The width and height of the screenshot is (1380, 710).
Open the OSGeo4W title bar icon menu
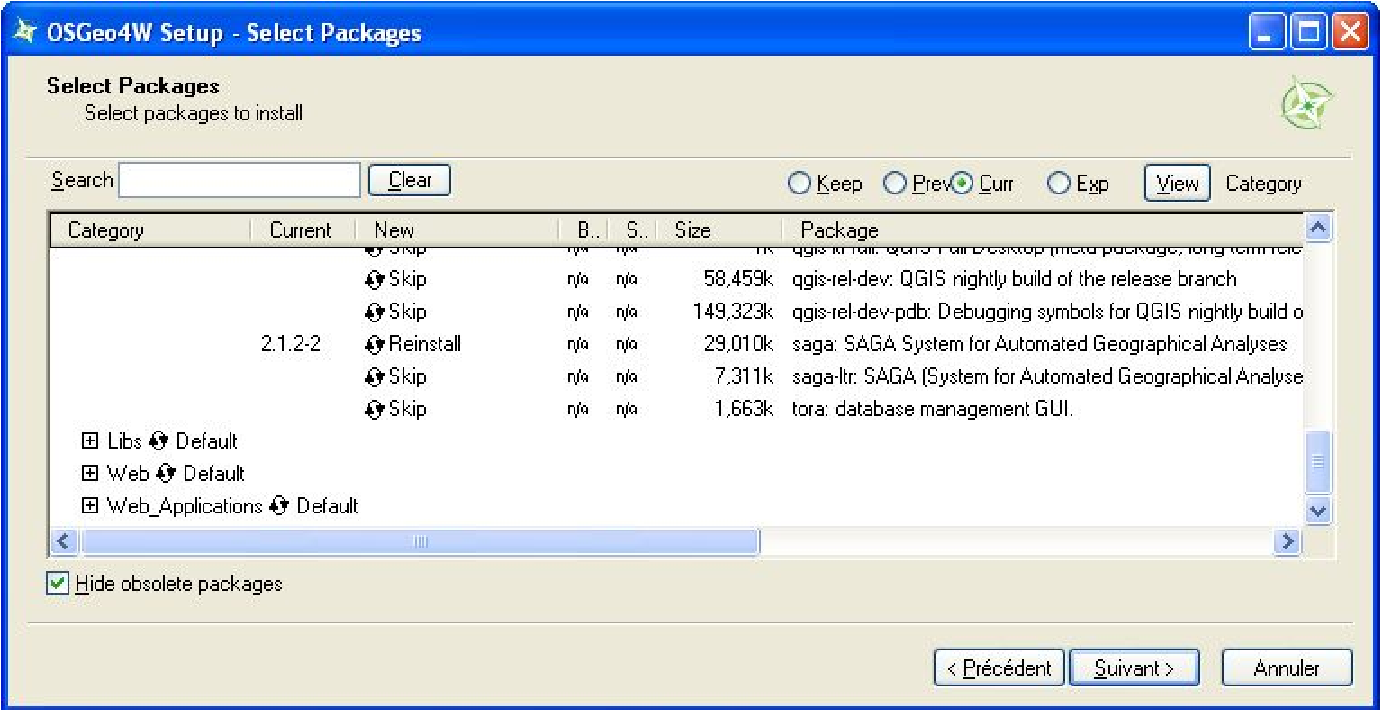coord(25,32)
